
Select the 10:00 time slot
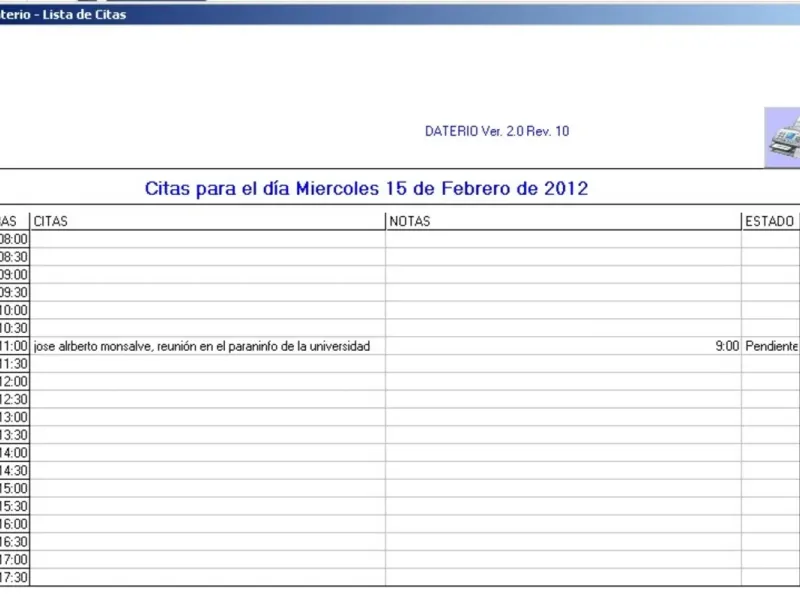(x=14, y=311)
